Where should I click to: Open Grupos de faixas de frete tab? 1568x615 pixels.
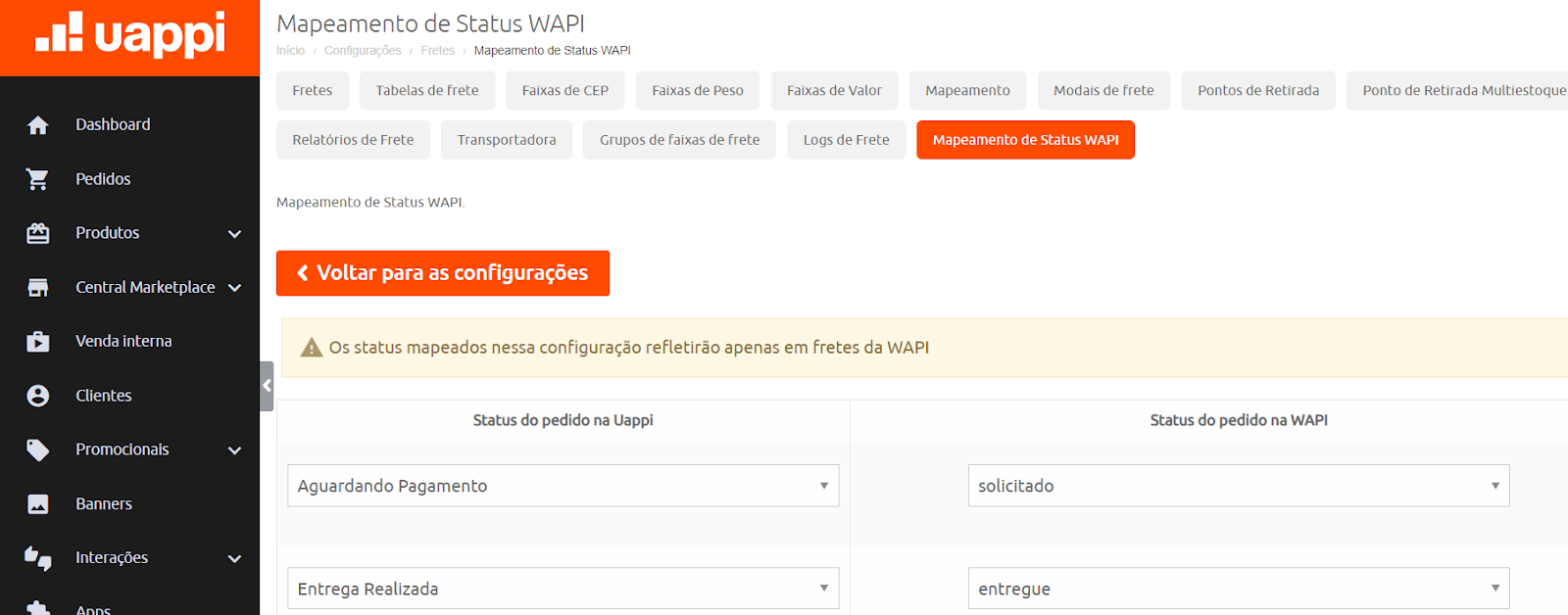click(x=680, y=140)
